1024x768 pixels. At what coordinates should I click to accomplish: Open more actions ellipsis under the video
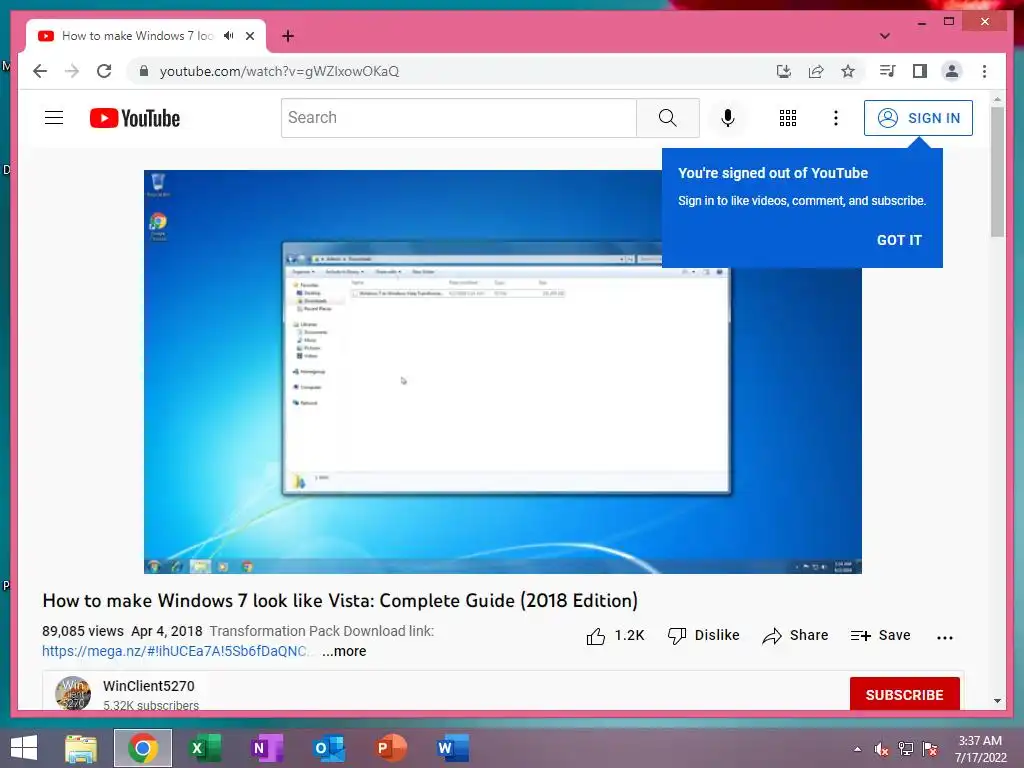coord(945,637)
